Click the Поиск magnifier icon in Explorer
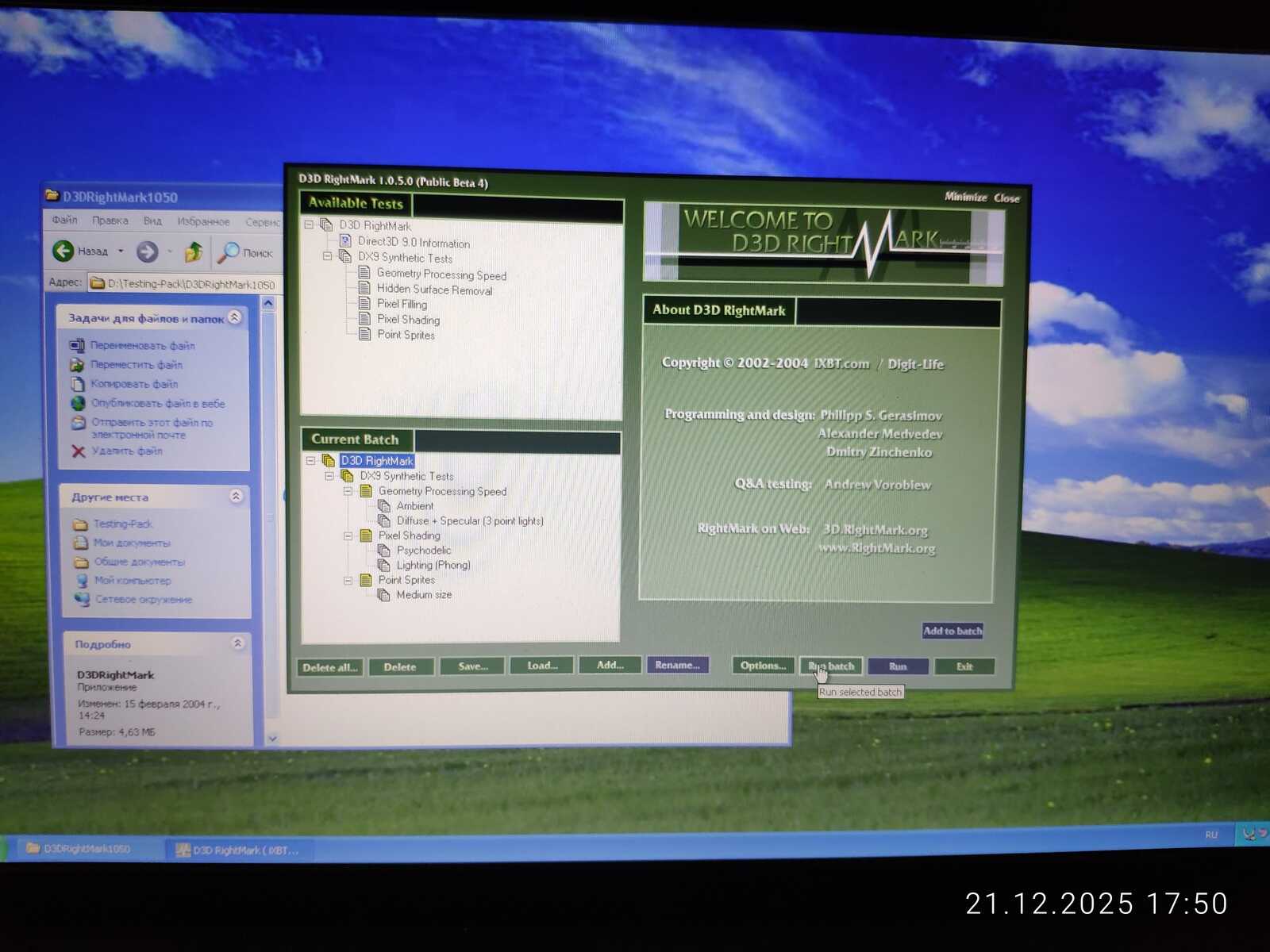Image resolution: width=1270 pixels, height=952 pixels. [x=228, y=252]
